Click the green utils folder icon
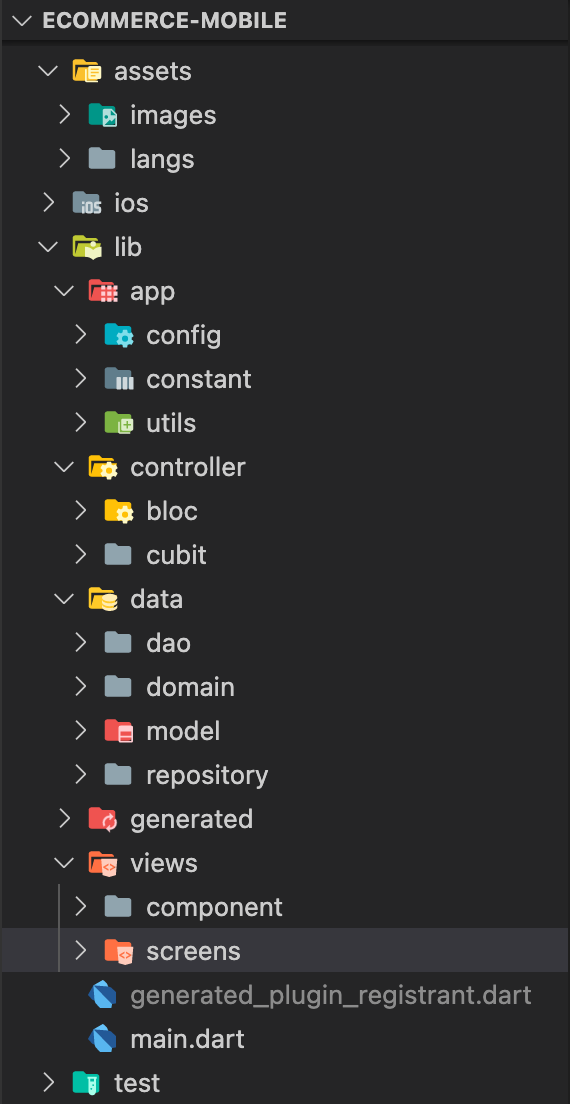The image size is (570, 1104). click(x=119, y=423)
